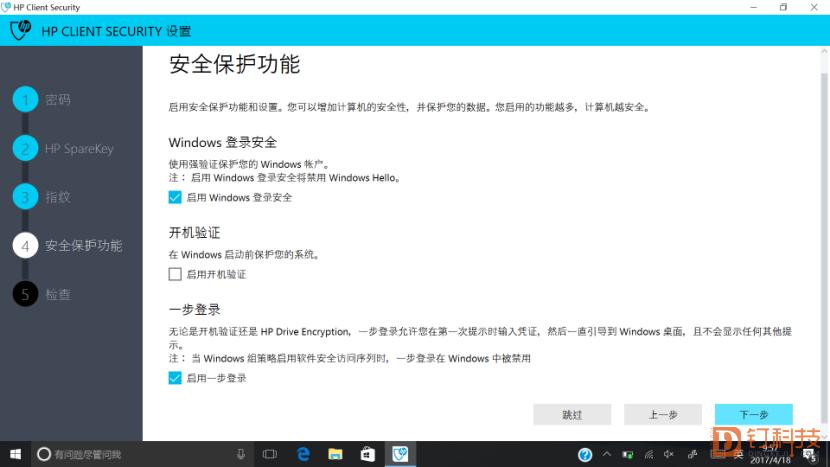Close the HP Client Security window
The height and width of the screenshot is (467, 830).
(x=814, y=7)
